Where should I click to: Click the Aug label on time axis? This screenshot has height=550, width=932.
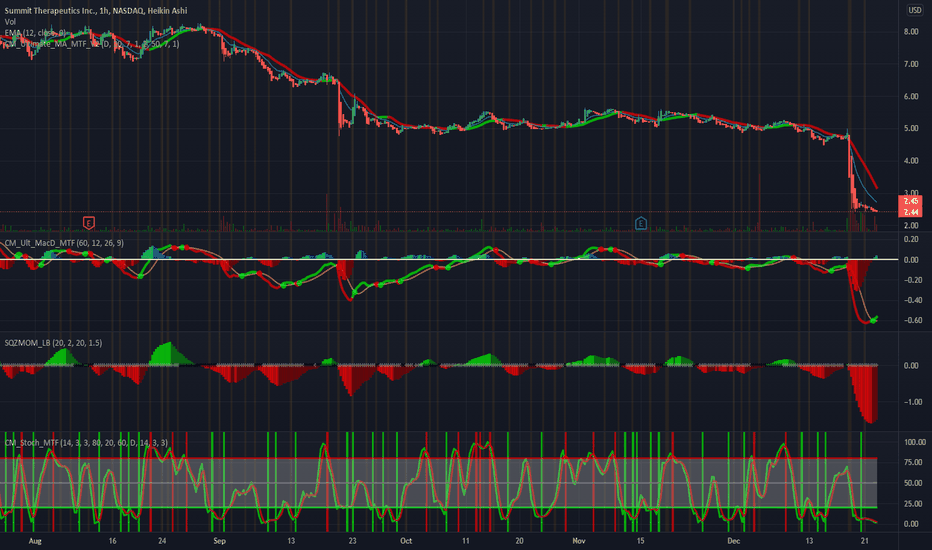click(35, 541)
